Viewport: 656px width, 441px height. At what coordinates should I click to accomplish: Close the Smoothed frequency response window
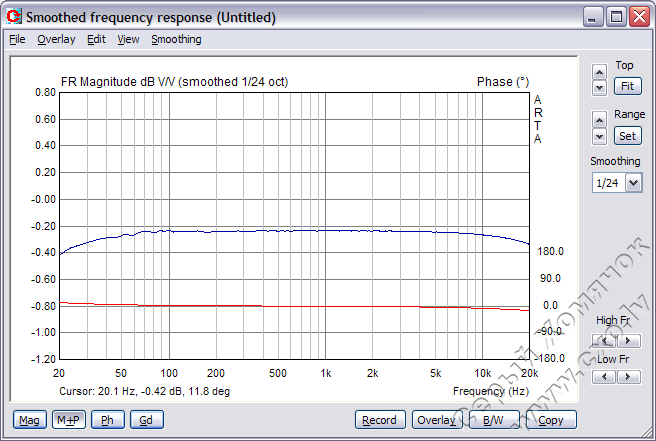640,17
